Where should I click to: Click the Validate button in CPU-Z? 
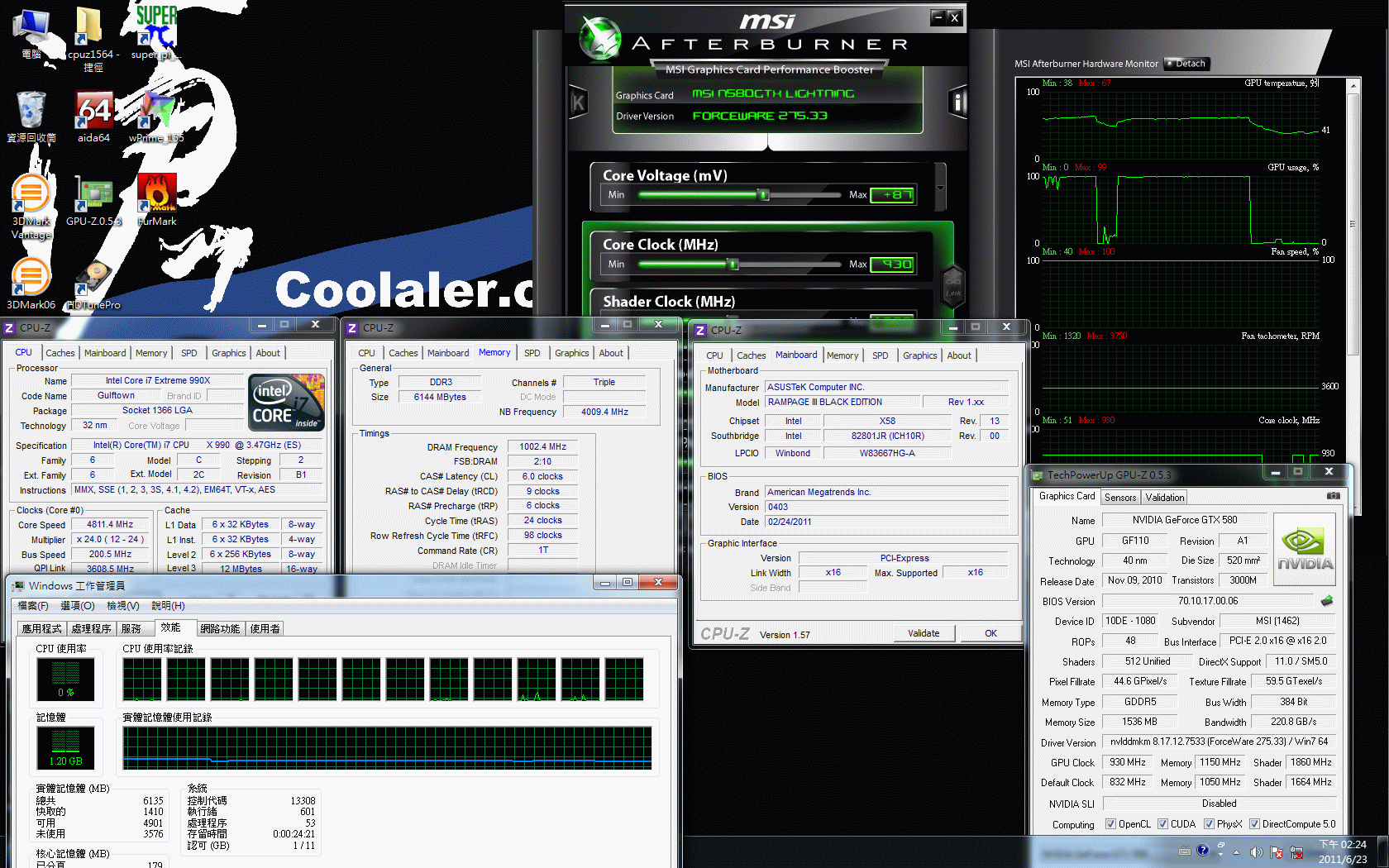(x=924, y=633)
